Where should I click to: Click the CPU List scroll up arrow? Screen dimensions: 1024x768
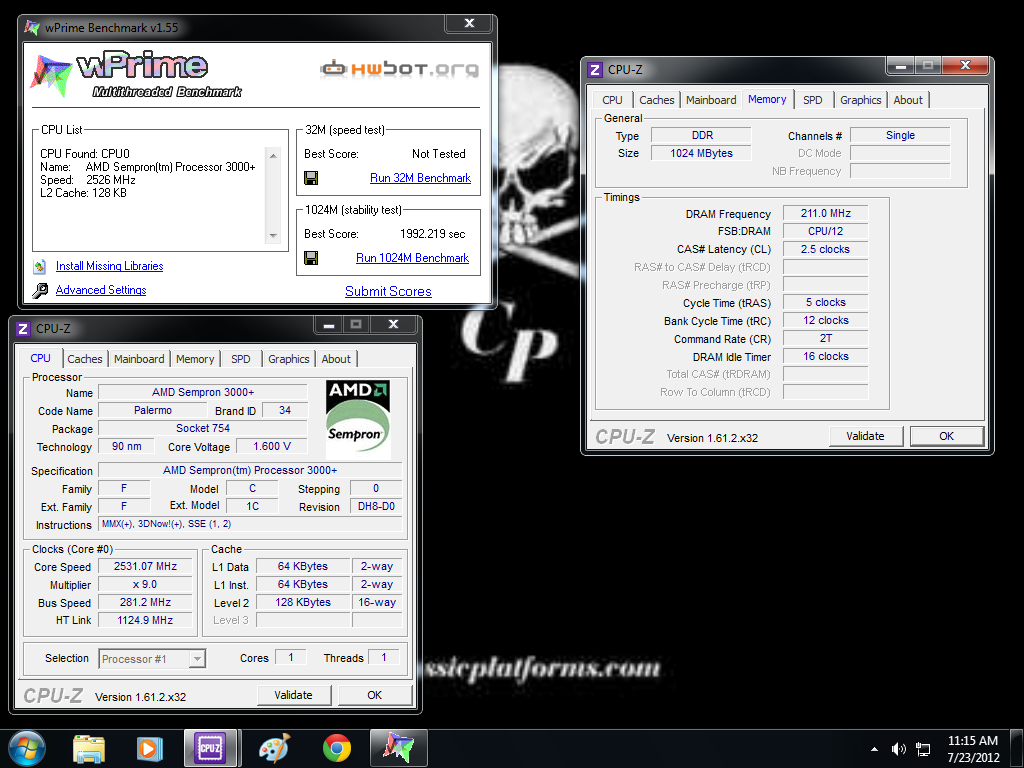point(273,155)
